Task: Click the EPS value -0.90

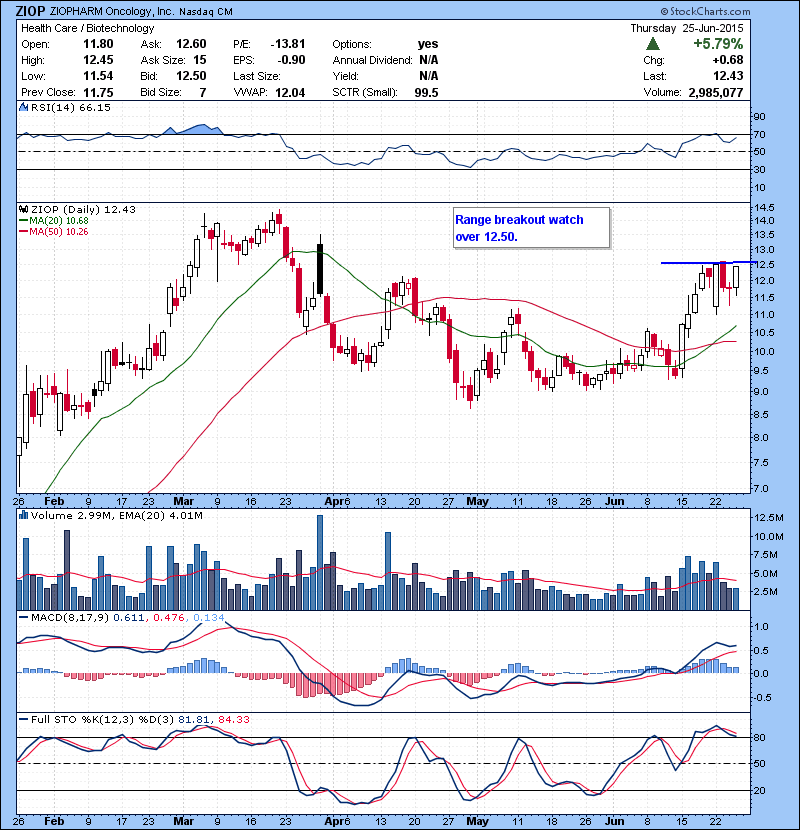Action: 291,60
